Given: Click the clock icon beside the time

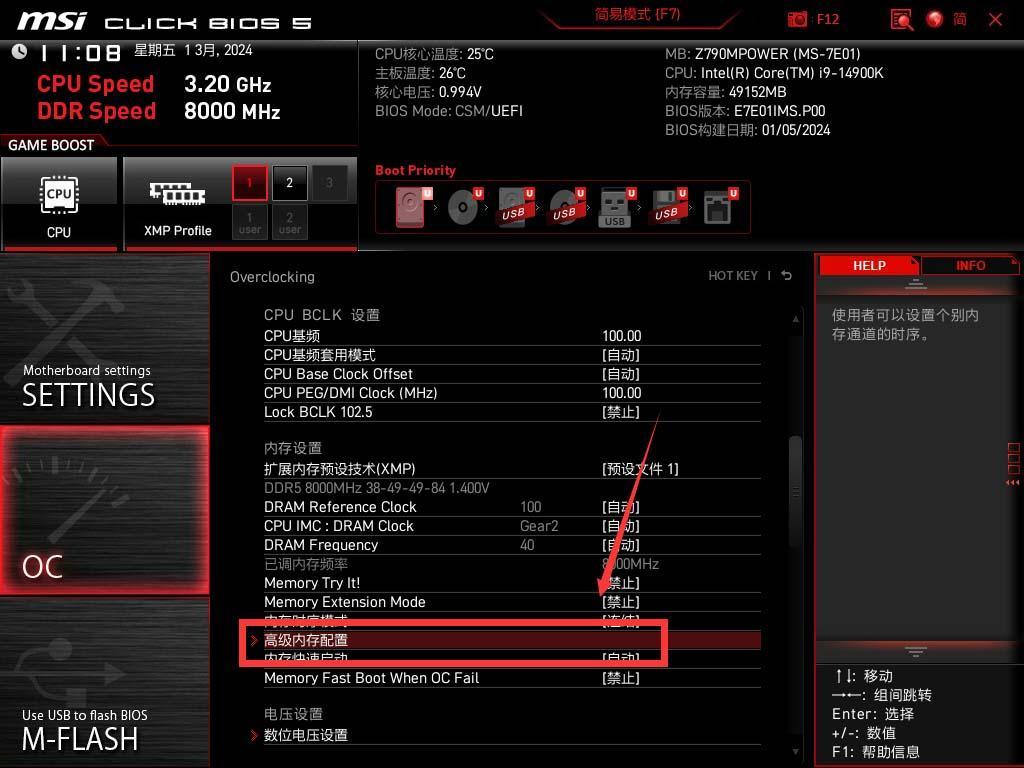Looking at the screenshot, I should pyautogui.click(x=19, y=52).
